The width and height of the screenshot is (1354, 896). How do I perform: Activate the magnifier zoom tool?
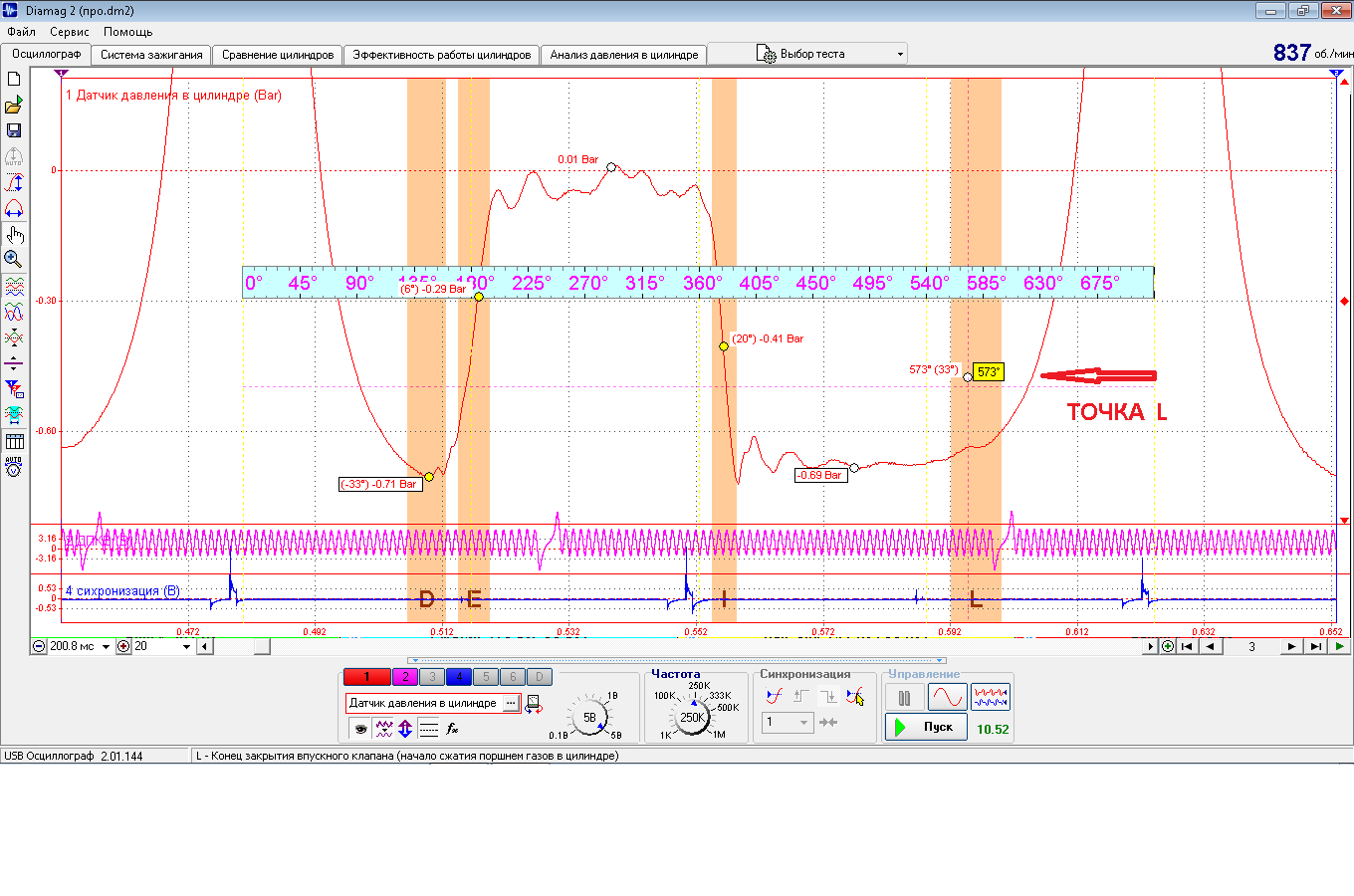(x=14, y=260)
